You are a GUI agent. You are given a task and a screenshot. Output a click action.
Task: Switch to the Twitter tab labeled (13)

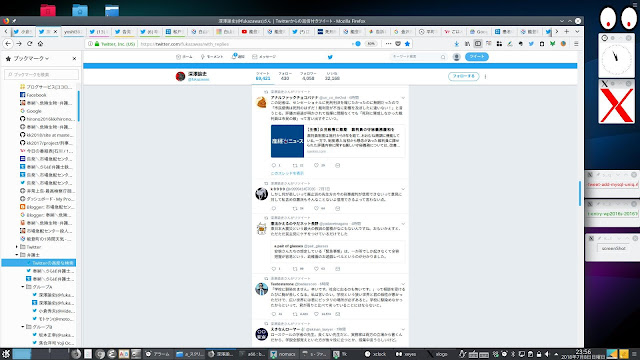coord(98,31)
